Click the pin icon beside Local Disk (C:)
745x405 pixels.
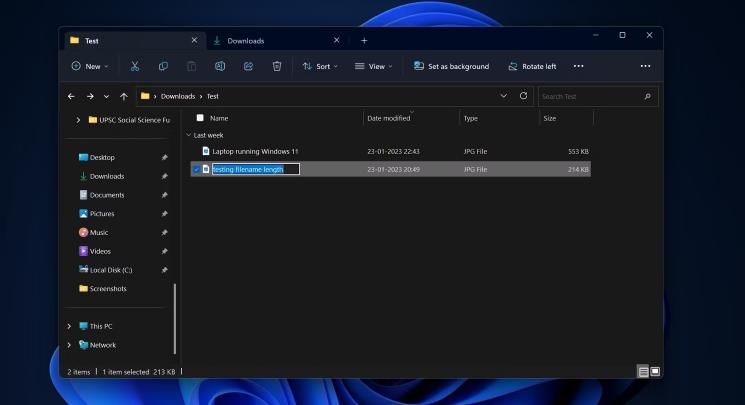click(x=164, y=270)
